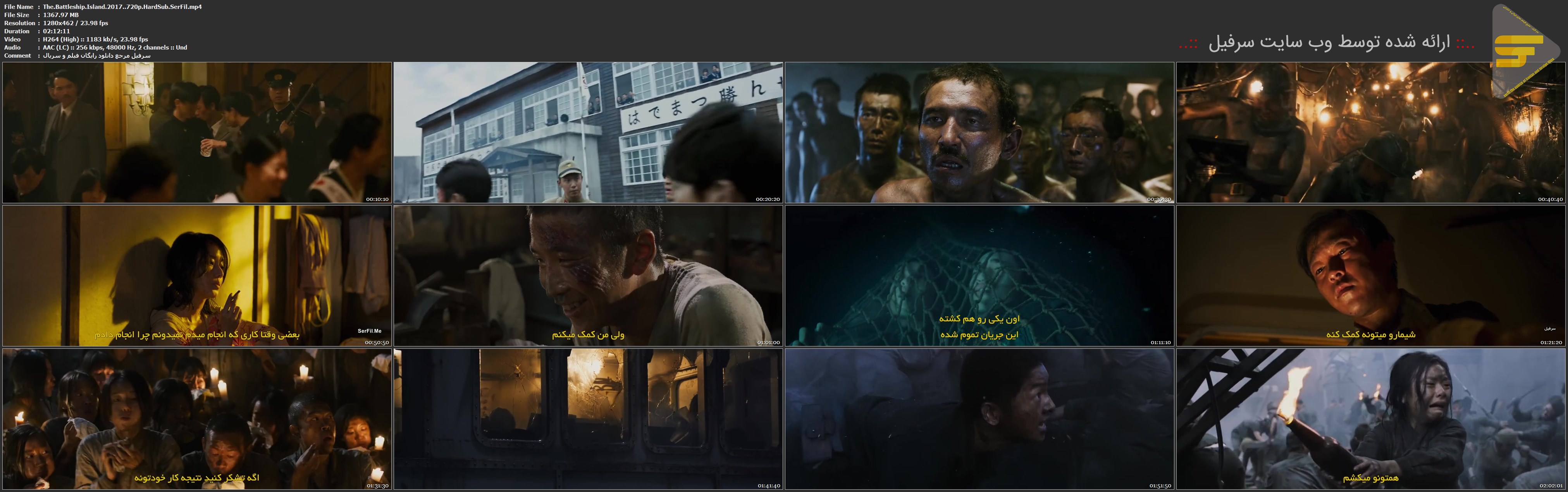Select the building thumbnail at 00:20:20
This screenshot has width=1568, height=492.
588,132
